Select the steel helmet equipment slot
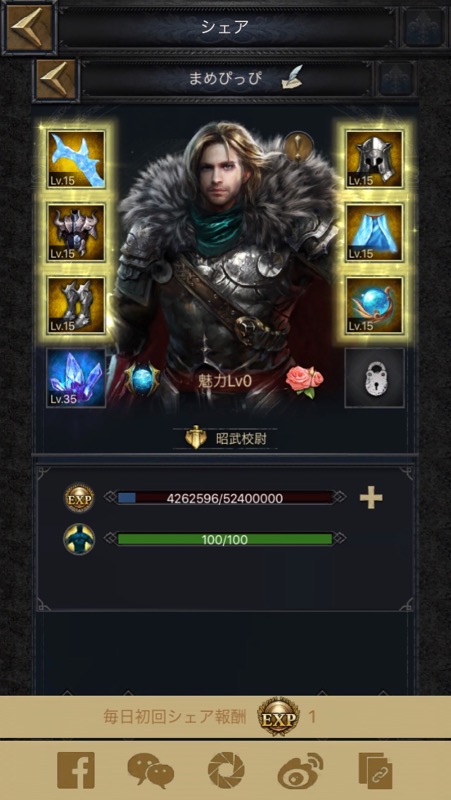The height and width of the screenshot is (800, 451). tap(374, 159)
